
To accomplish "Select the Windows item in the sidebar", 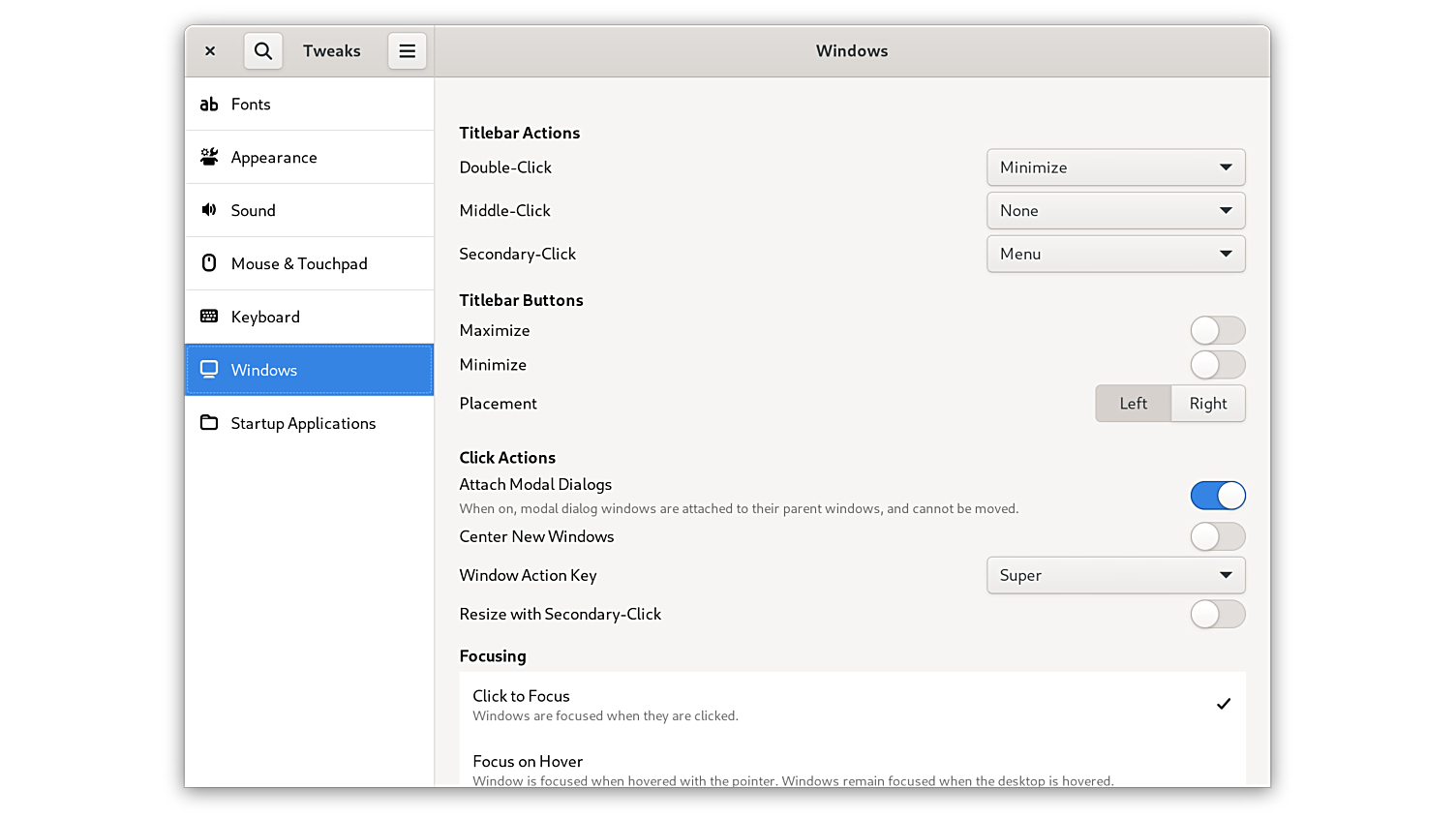I will click(x=309, y=370).
